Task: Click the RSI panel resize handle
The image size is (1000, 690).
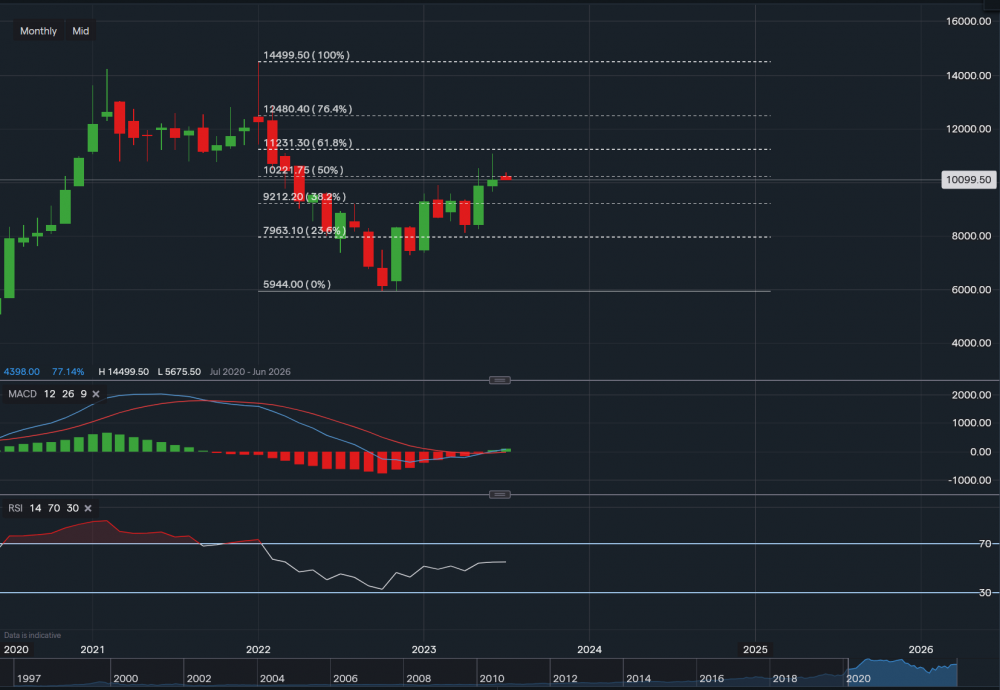Action: point(499,493)
